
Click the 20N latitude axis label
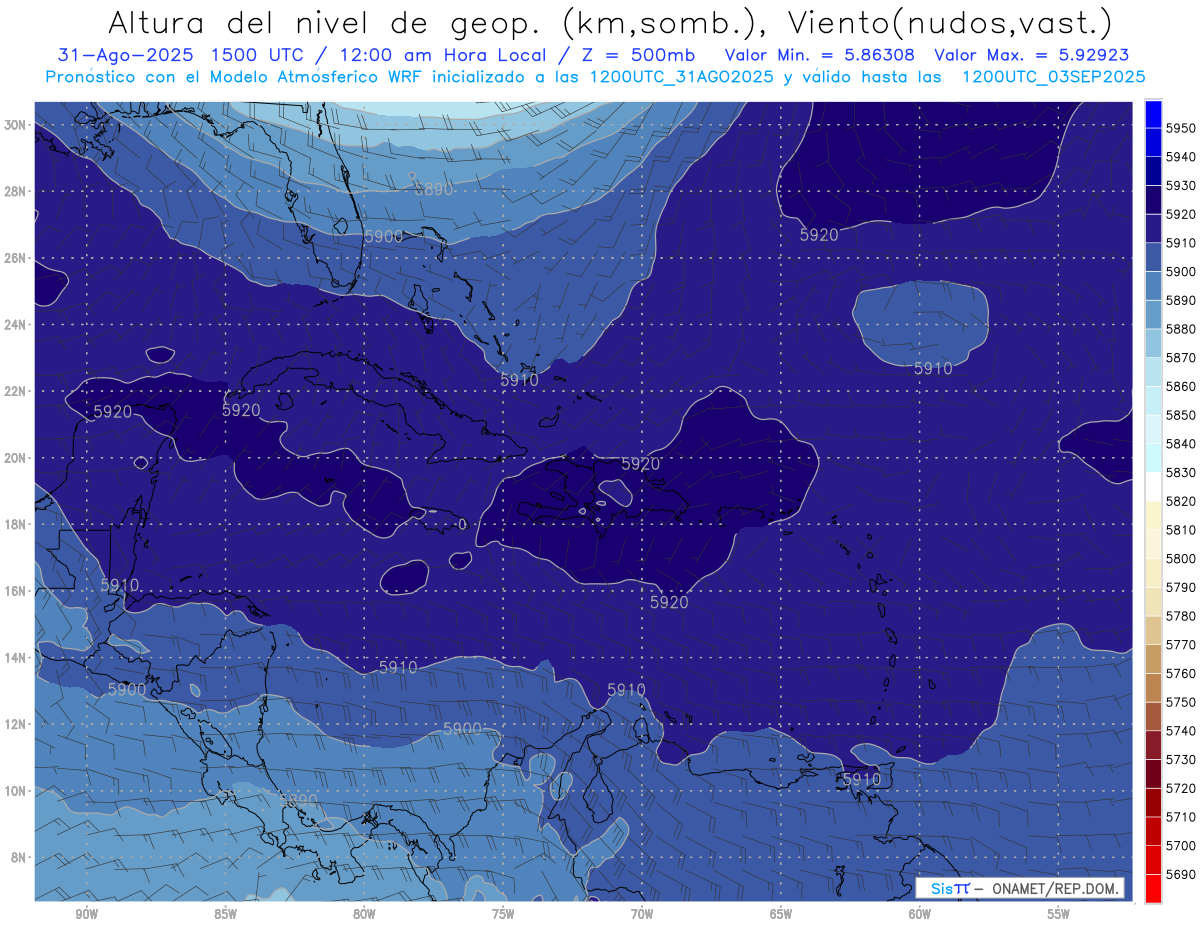click(14, 458)
